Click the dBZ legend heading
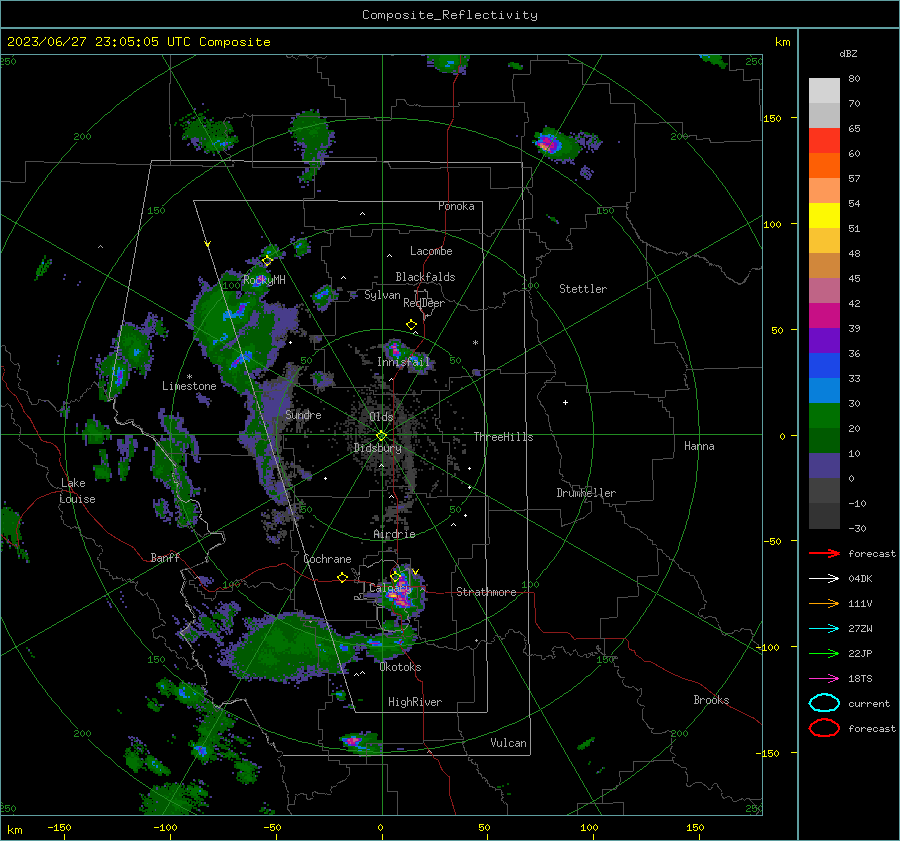The width and height of the screenshot is (900, 841). 848,53
